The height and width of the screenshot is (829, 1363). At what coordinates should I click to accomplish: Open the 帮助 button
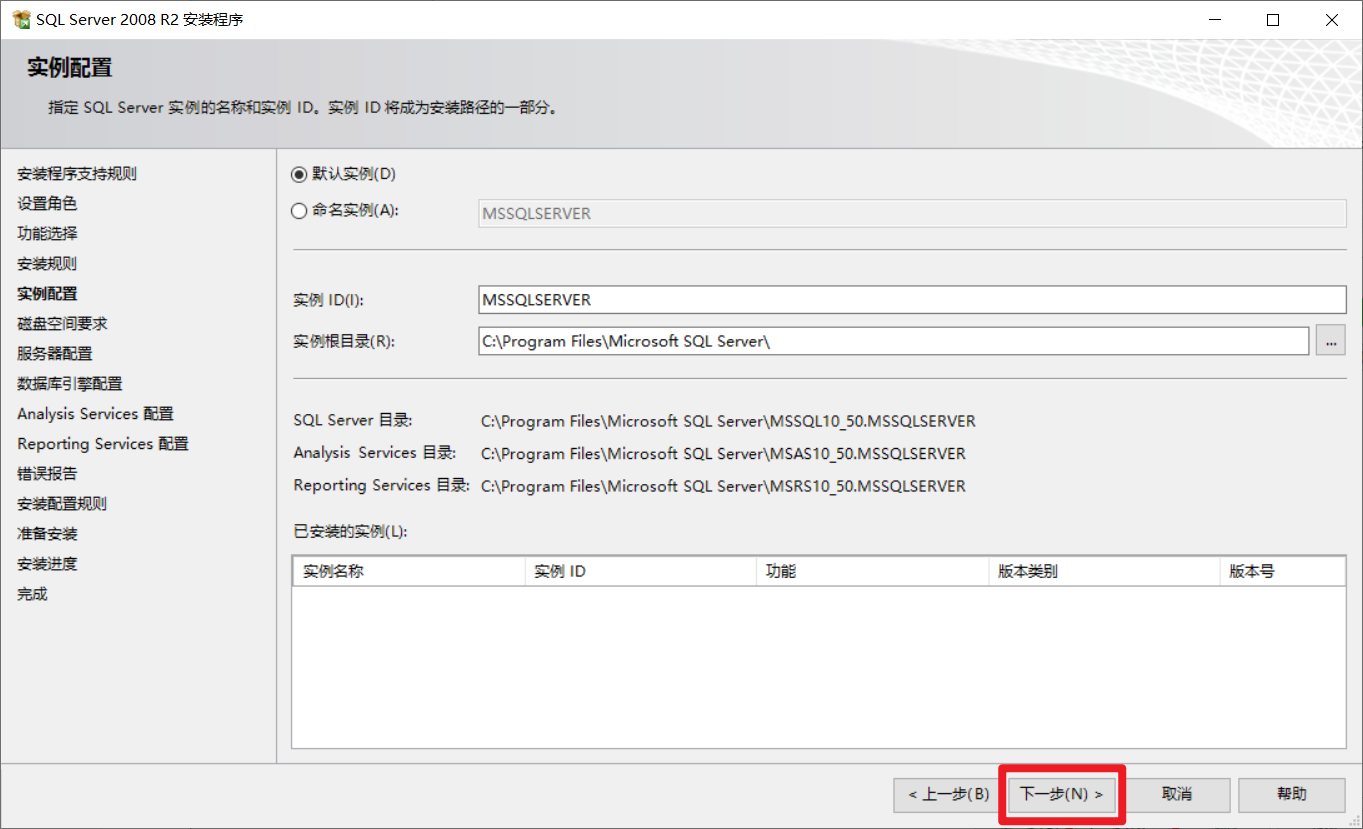(1292, 794)
